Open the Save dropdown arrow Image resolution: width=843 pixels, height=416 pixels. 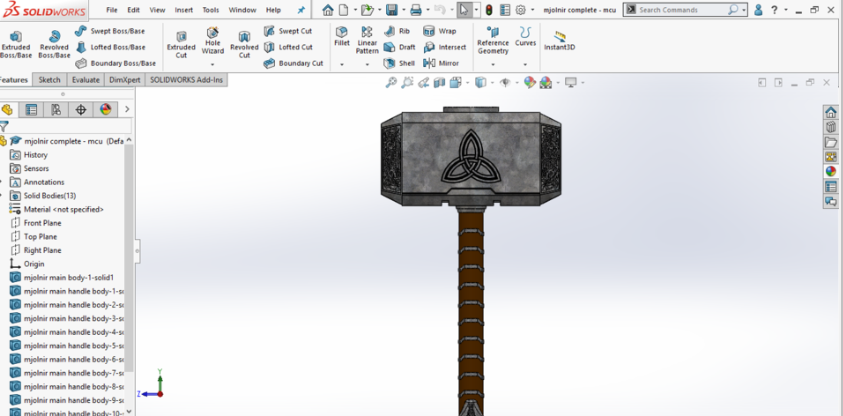coord(403,10)
